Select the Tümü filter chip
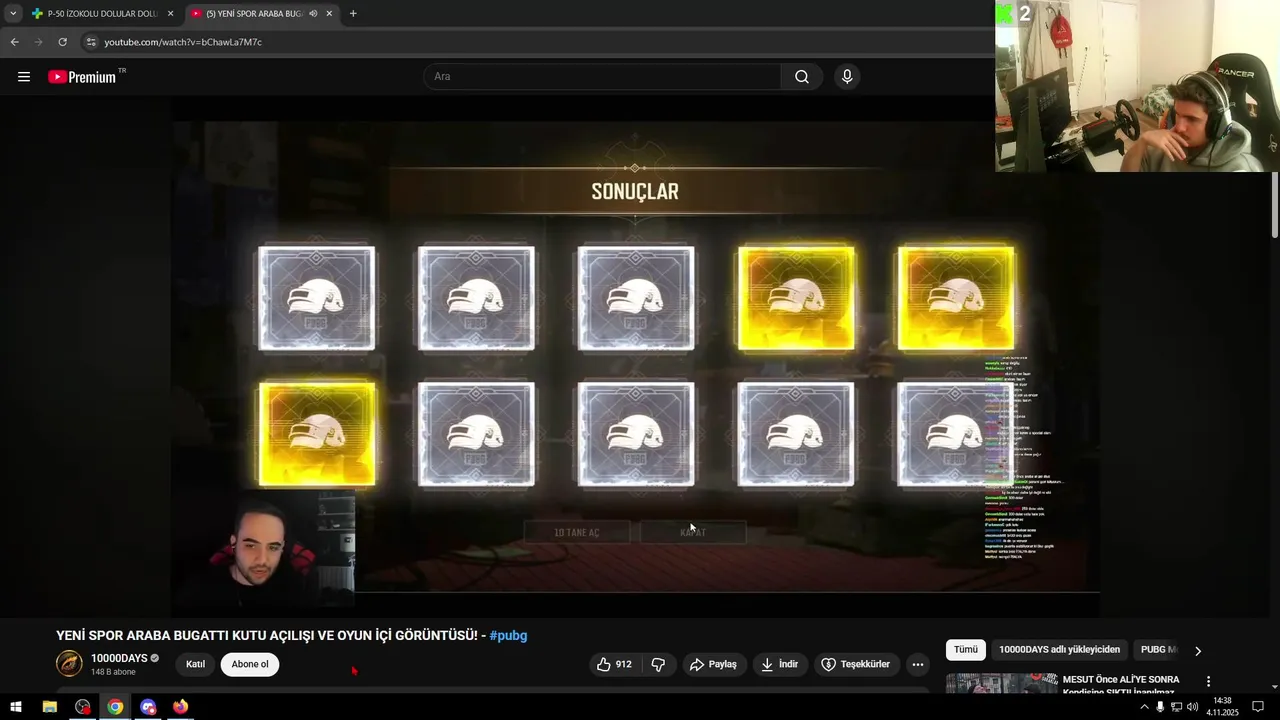 (966, 650)
